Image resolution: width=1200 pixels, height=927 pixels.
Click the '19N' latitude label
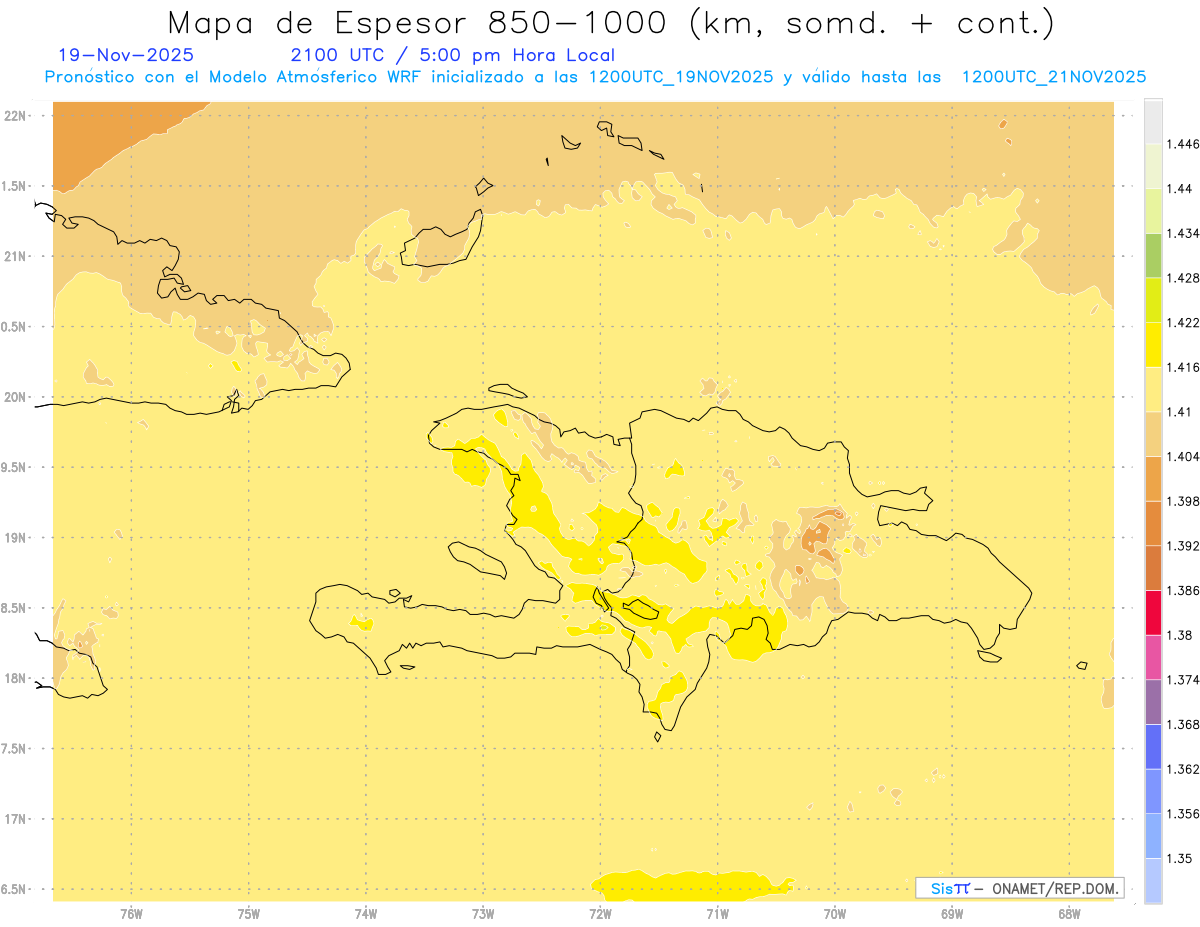15,538
